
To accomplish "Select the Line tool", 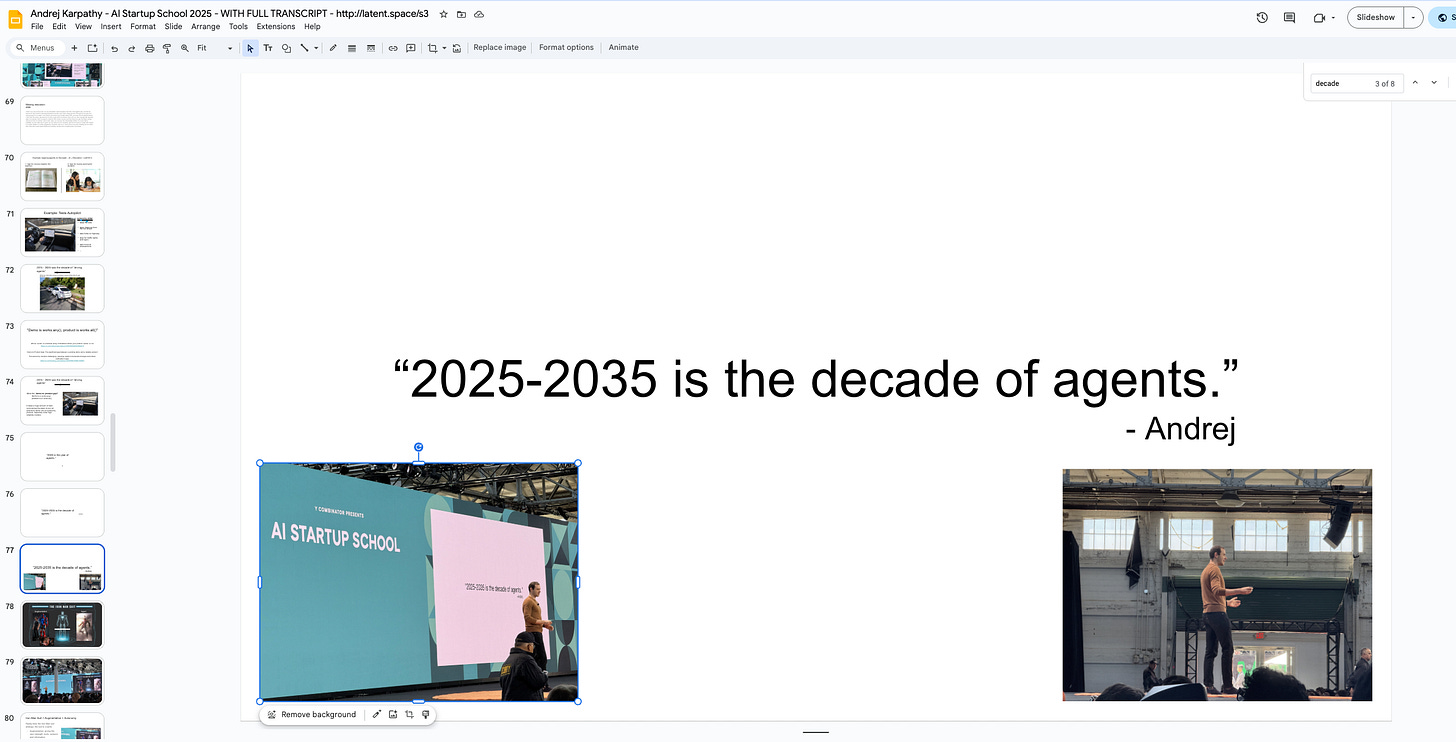I will point(304,48).
